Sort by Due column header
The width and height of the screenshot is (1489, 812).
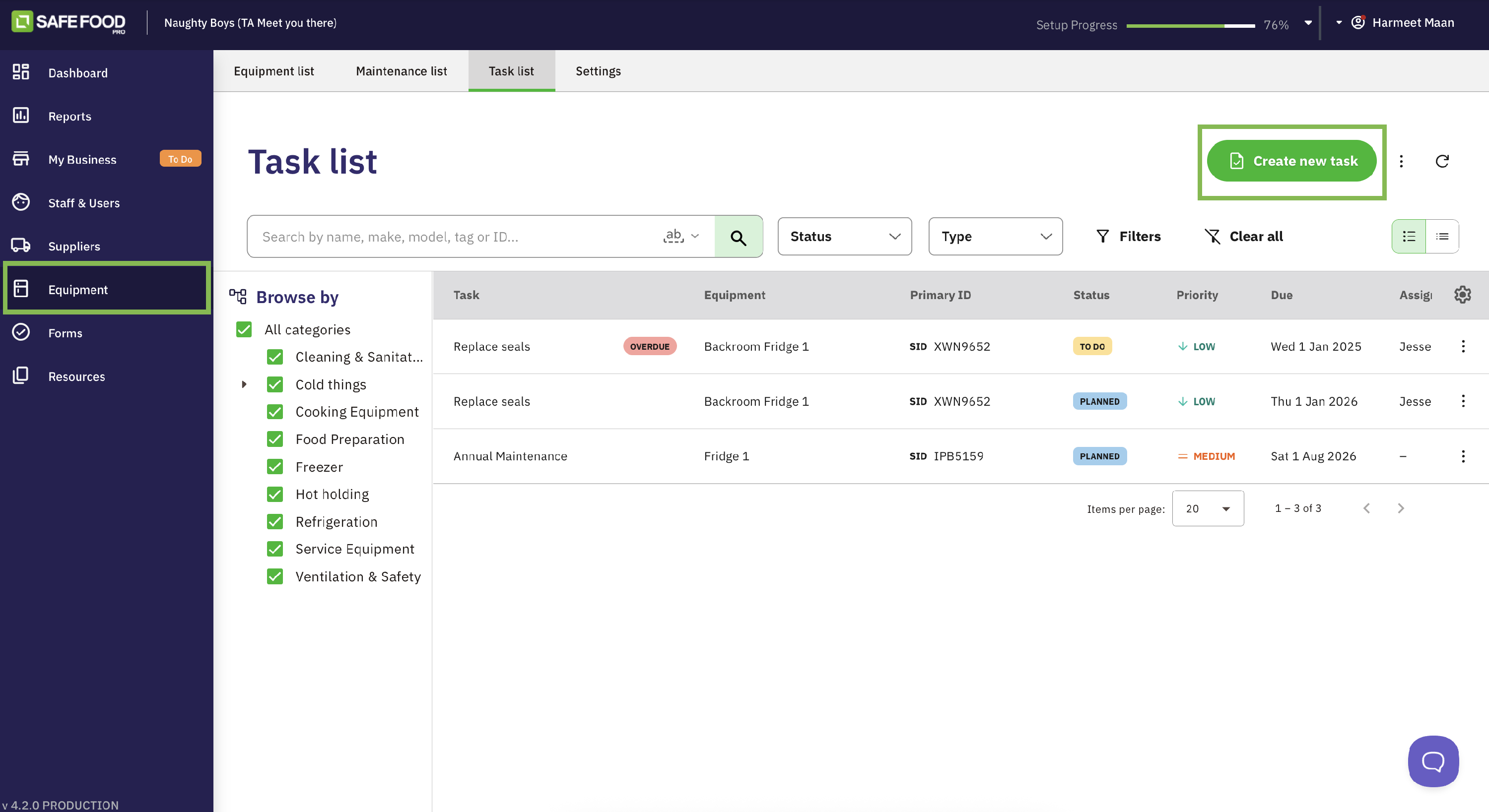tap(1282, 295)
